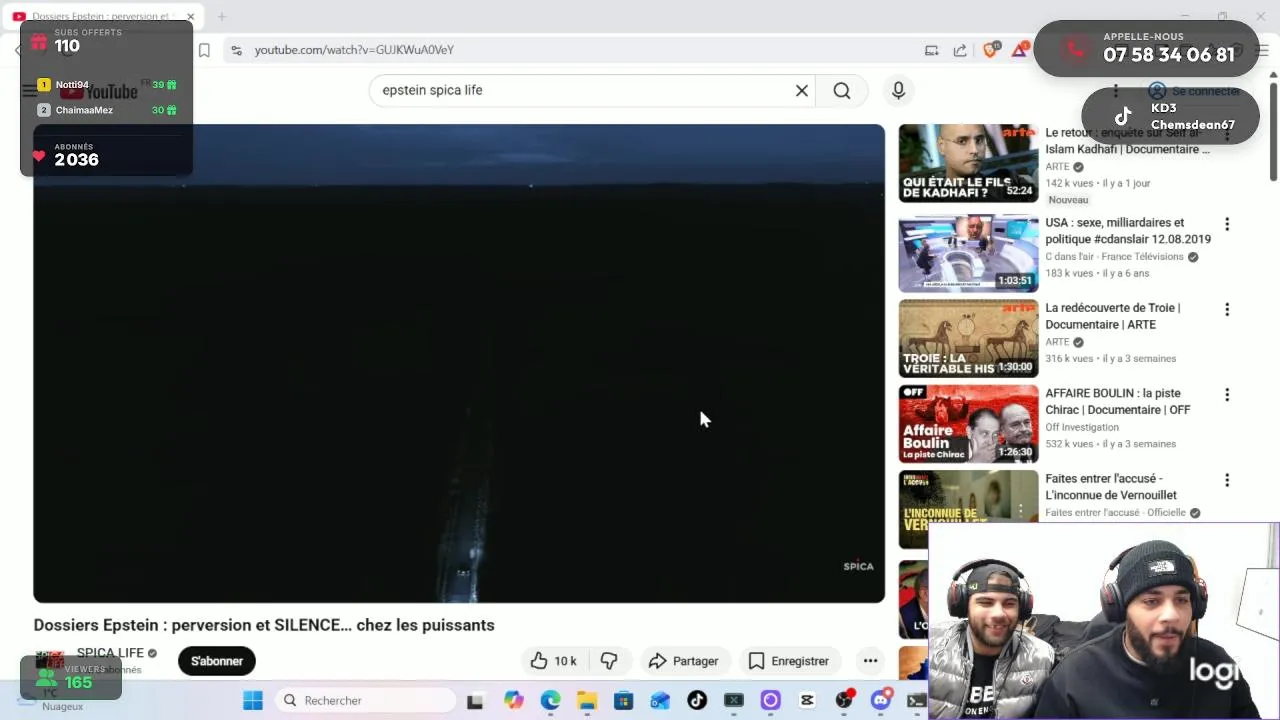The width and height of the screenshot is (1280, 720).
Task: Open ARTE channel under Kadhafi video
Action: click(x=1057, y=167)
